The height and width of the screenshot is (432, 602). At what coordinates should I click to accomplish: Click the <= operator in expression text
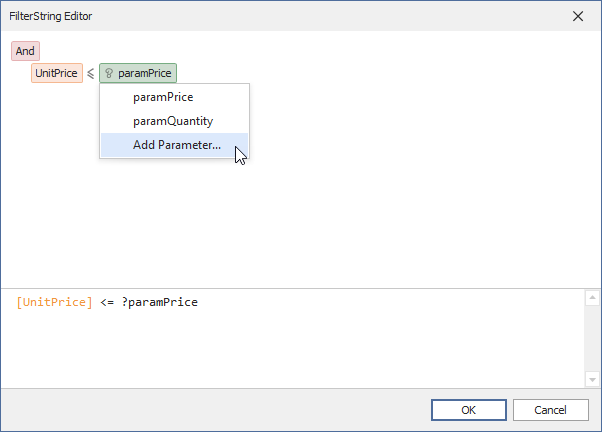(108, 302)
